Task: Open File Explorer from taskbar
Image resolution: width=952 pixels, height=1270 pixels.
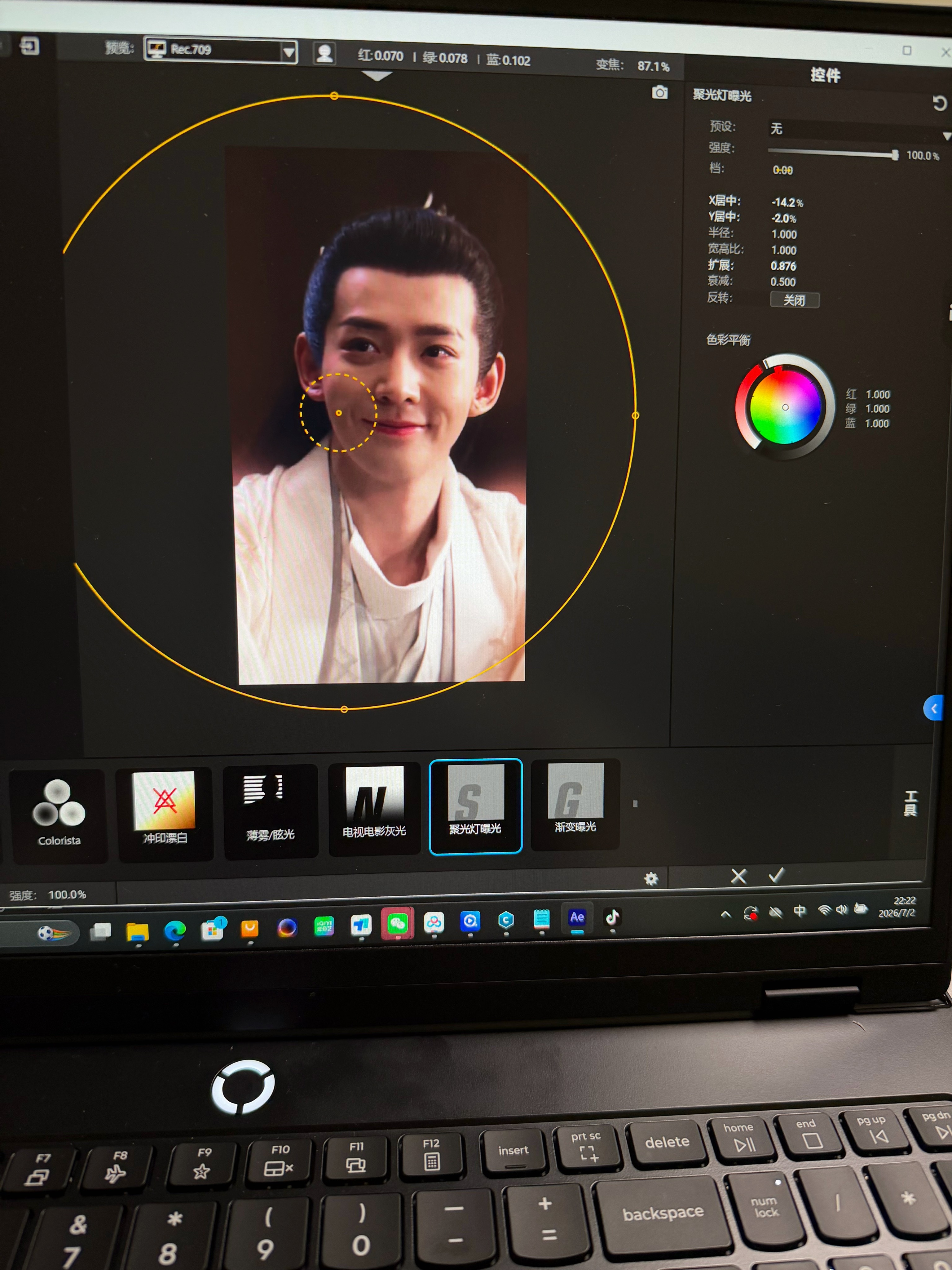Action: pos(137,932)
